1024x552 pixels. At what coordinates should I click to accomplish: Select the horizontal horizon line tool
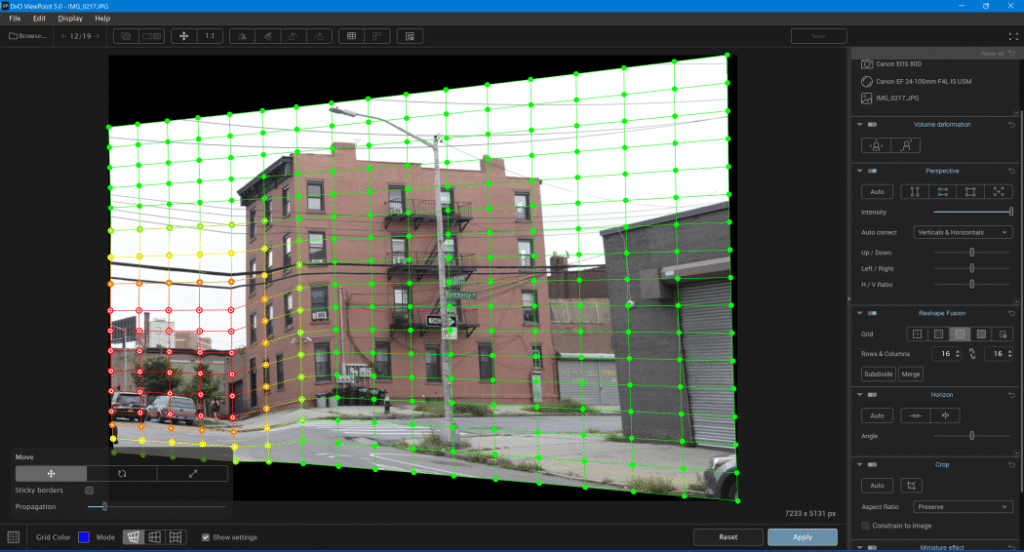(x=916, y=415)
